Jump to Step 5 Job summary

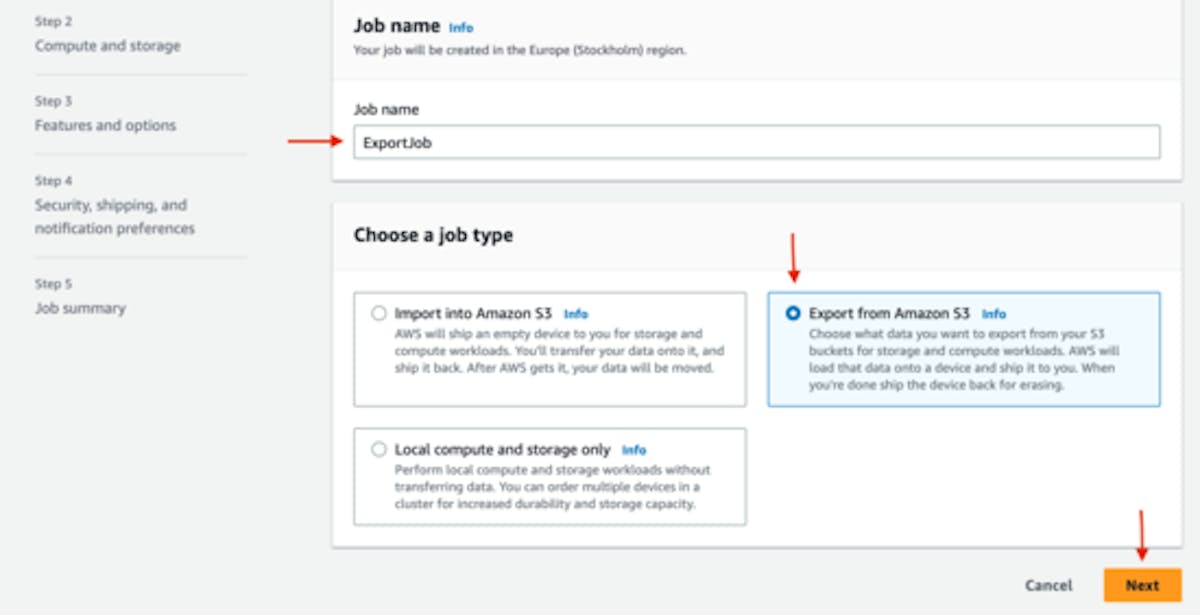click(80, 308)
